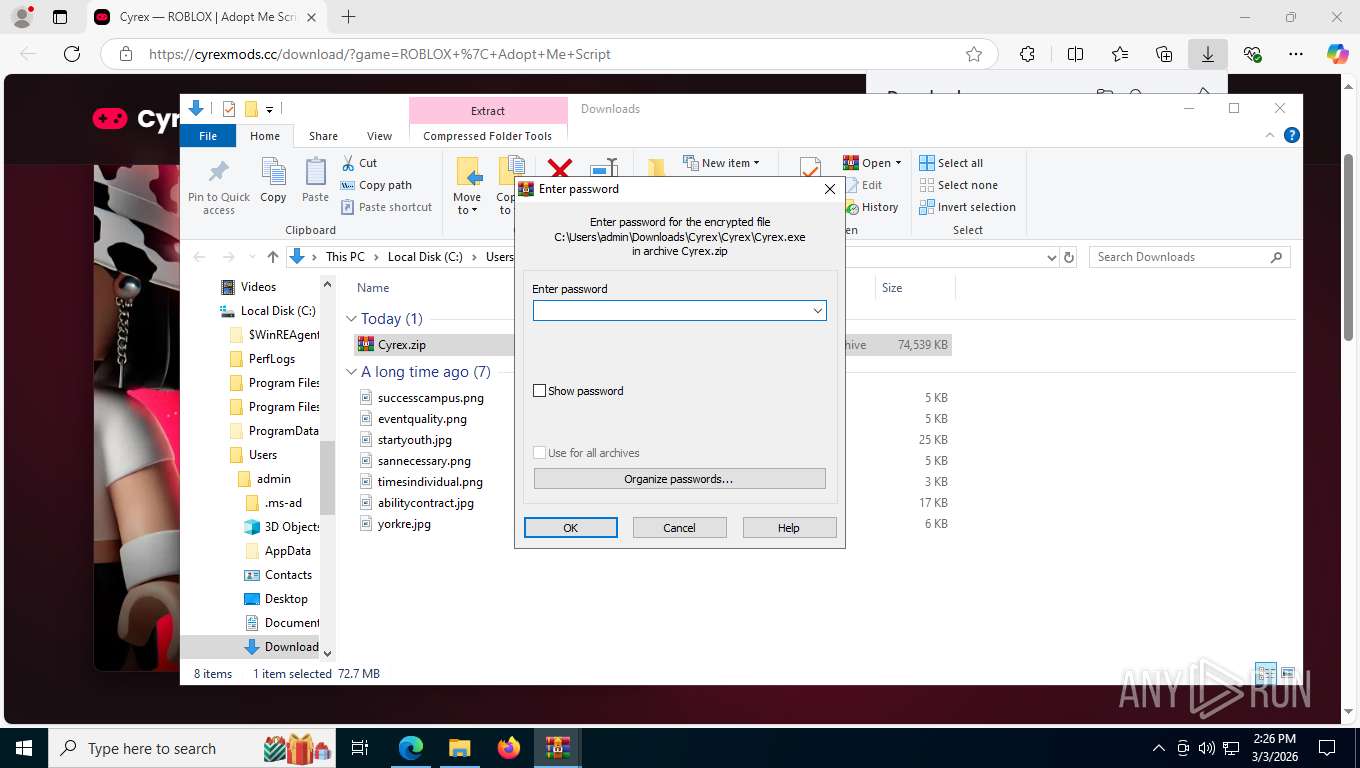Open the Open dropdown in ribbon

click(x=873, y=163)
